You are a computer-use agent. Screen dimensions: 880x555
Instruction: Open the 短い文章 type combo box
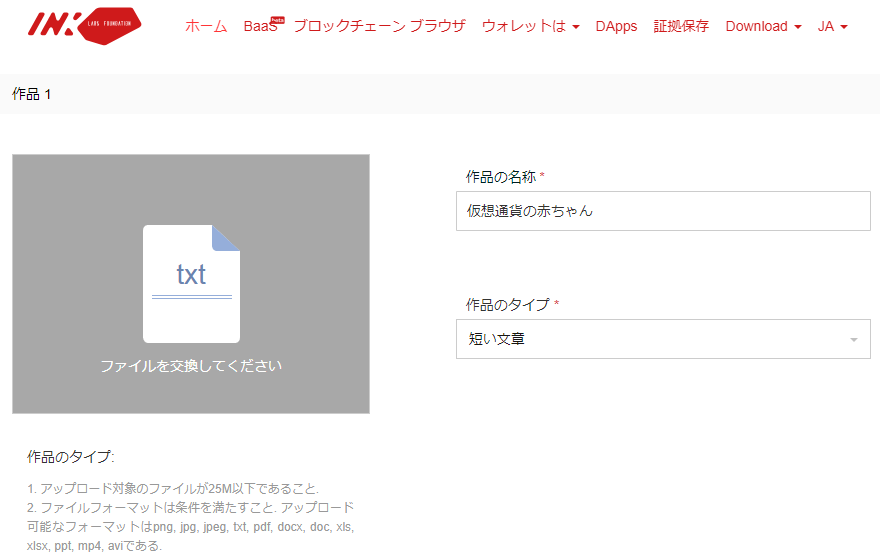pos(663,339)
